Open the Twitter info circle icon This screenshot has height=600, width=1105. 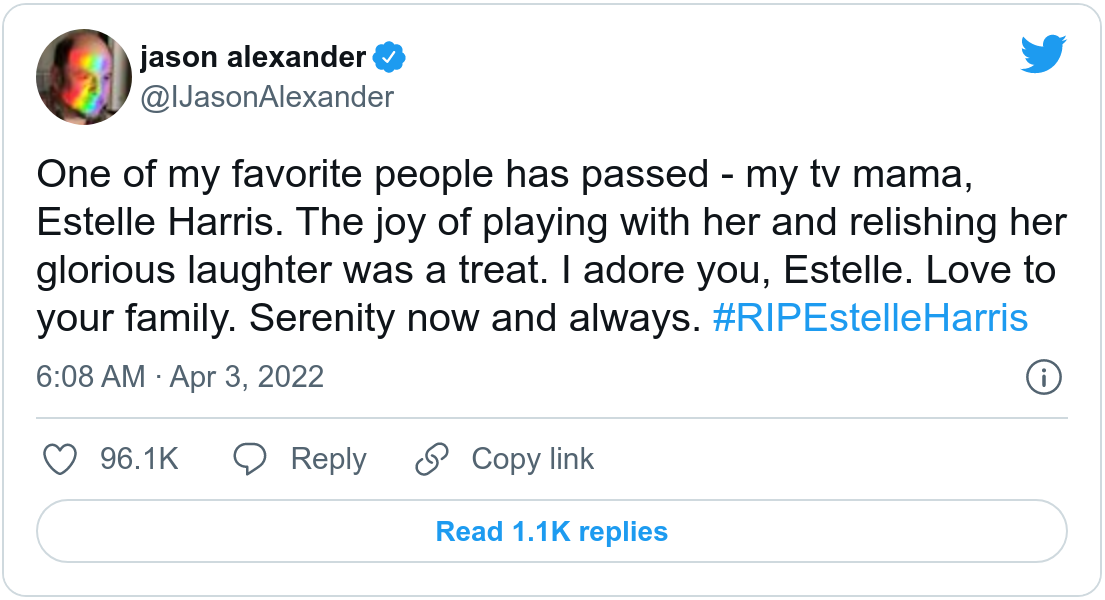pos(1044,377)
